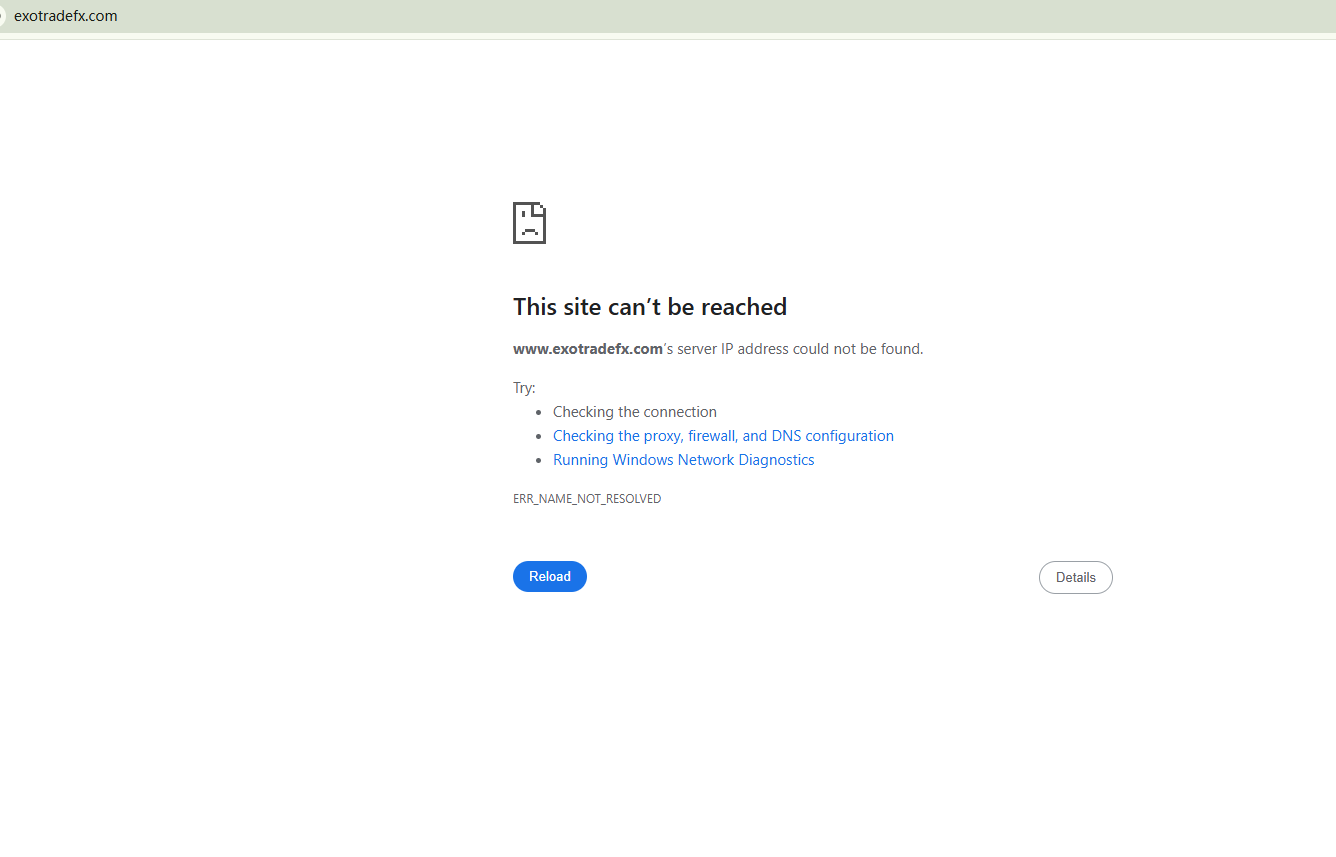Click empty address bar area right of URL

(x=700, y=16)
